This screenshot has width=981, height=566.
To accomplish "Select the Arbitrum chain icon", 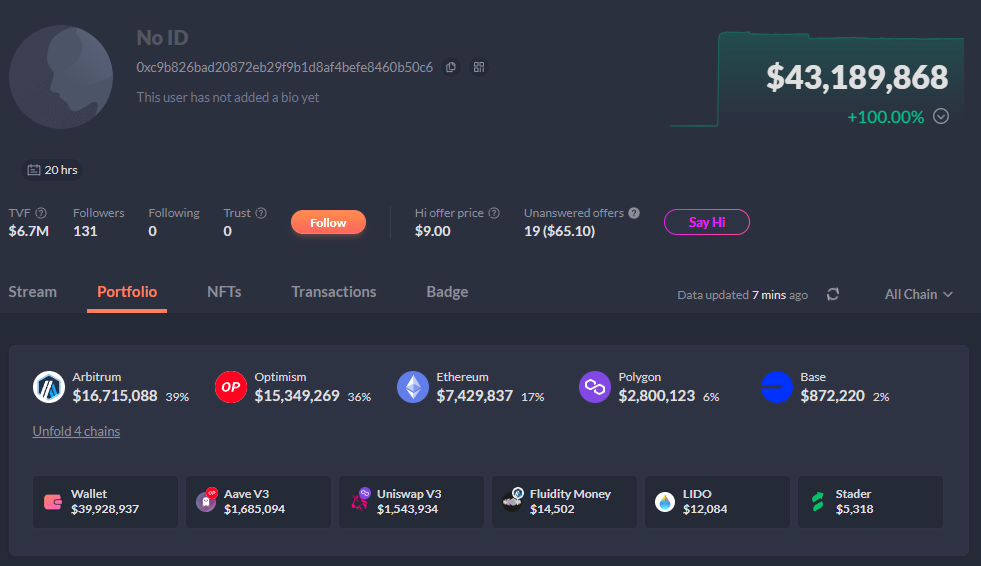I will [x=48, y=387].
